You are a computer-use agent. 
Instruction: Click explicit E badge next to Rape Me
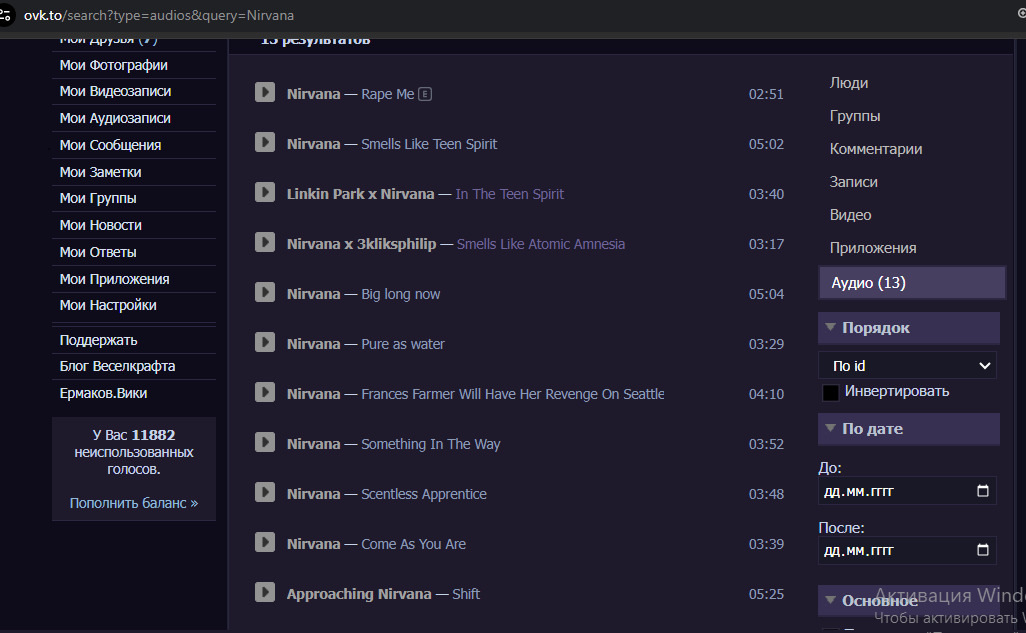click(x=425, y=94)
